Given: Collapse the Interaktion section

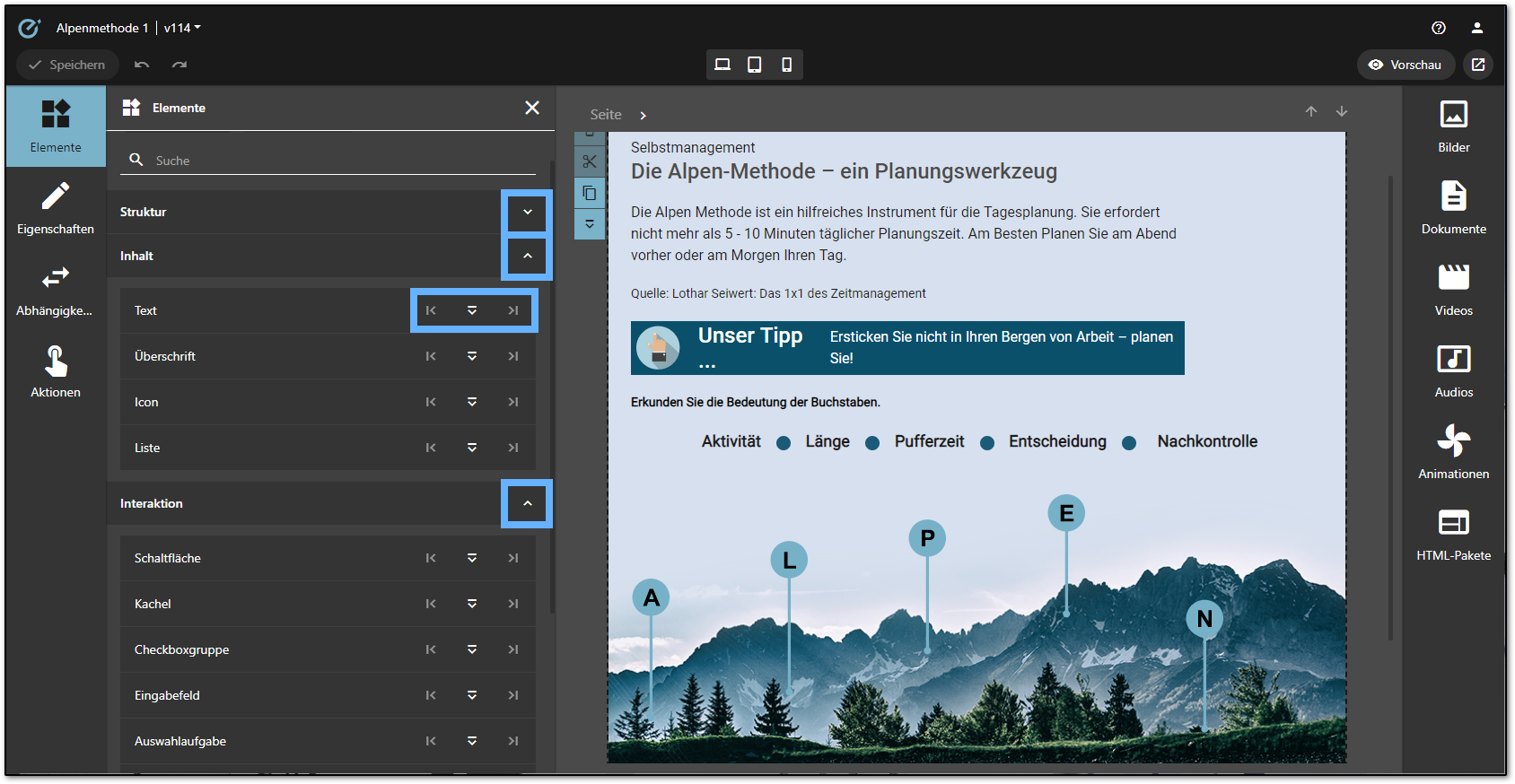Looking at the screenshot, I should click(x=528, y=503).
